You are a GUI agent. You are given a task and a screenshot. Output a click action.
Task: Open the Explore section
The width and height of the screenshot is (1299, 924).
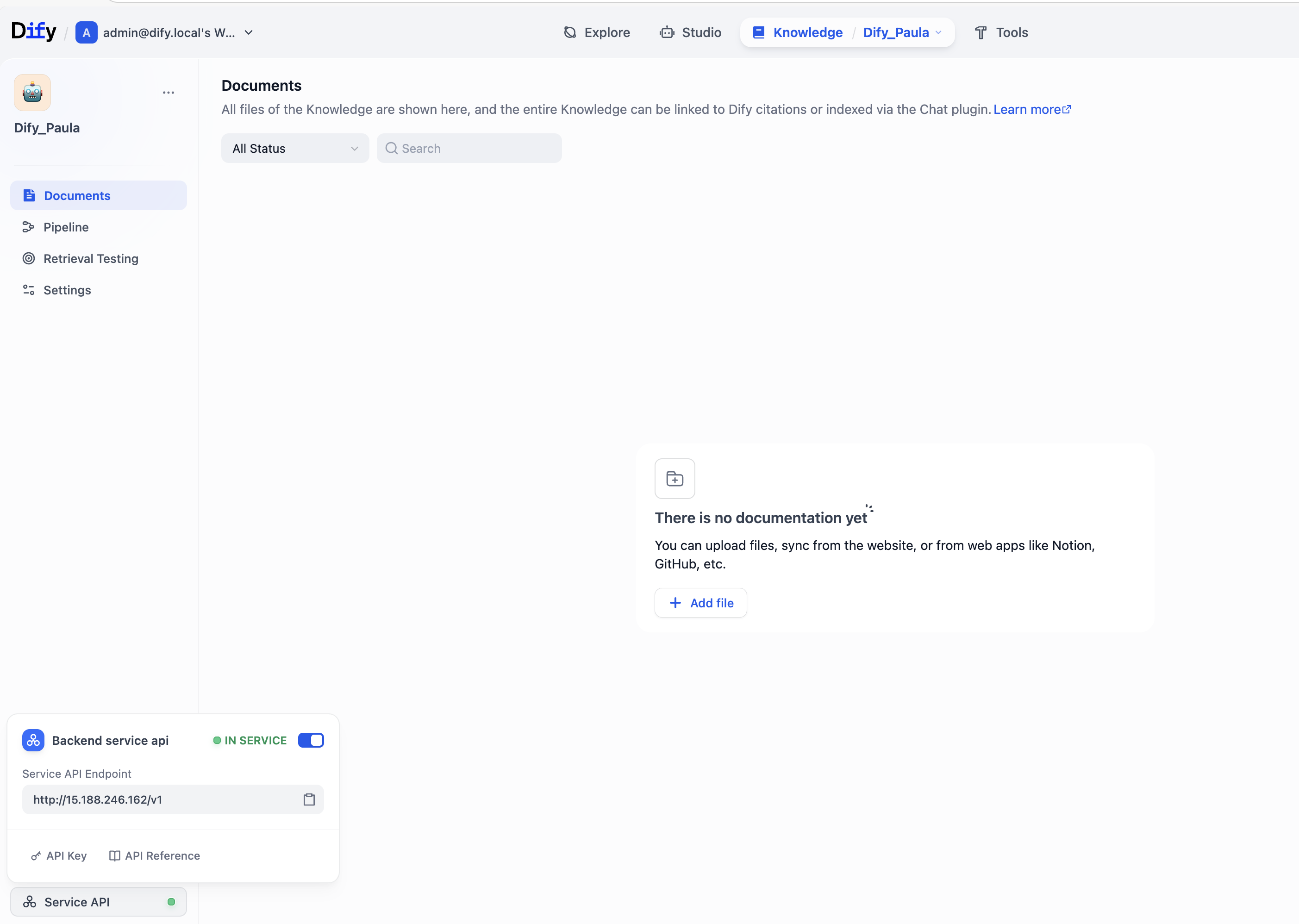pos(596,32)
